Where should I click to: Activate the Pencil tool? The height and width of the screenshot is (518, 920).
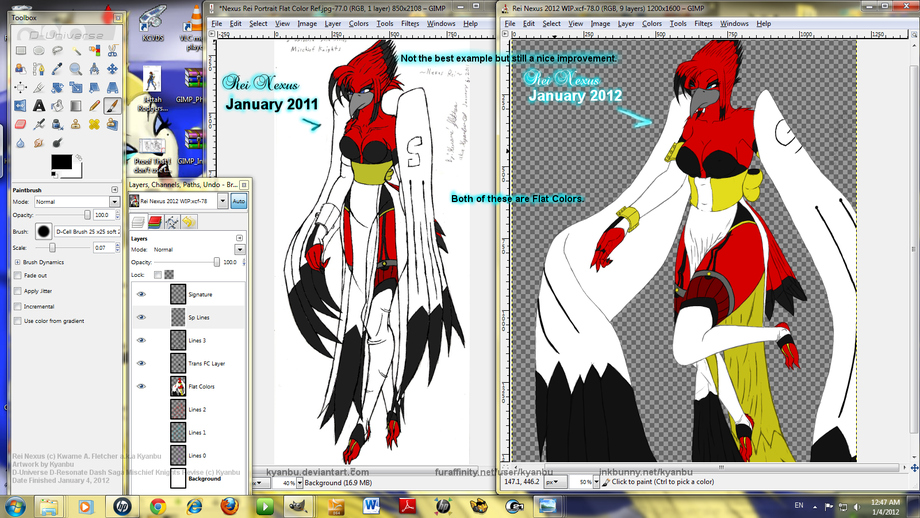point(94,105)
